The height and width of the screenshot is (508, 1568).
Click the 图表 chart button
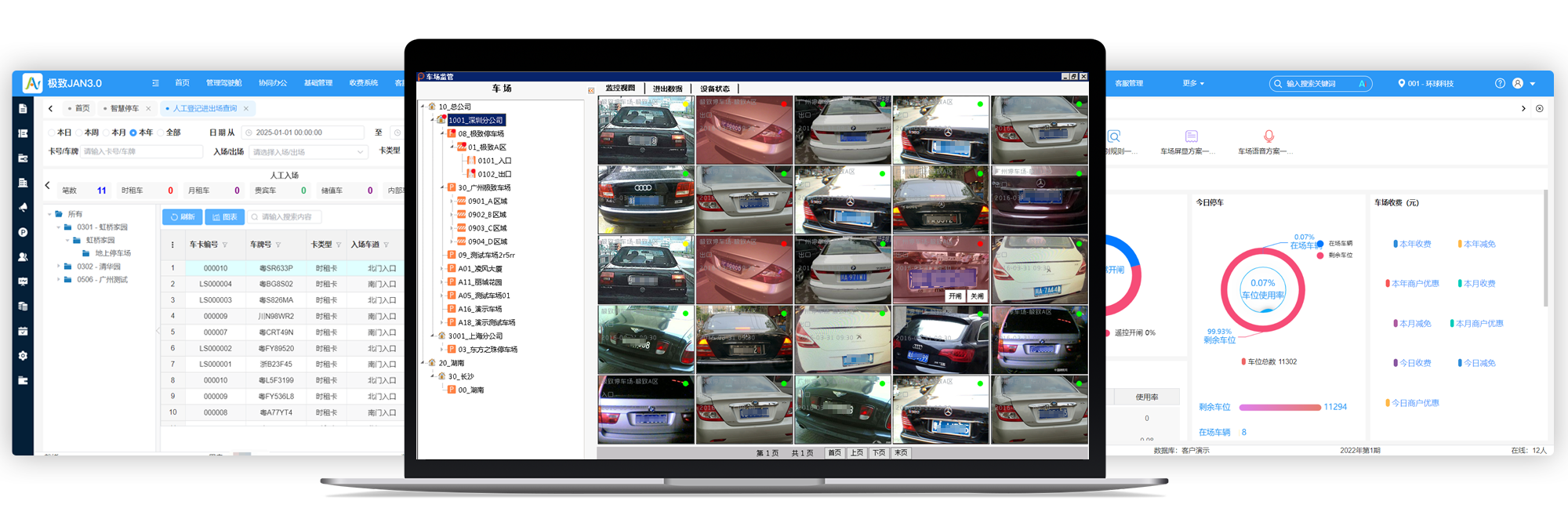tap(225, 217)
